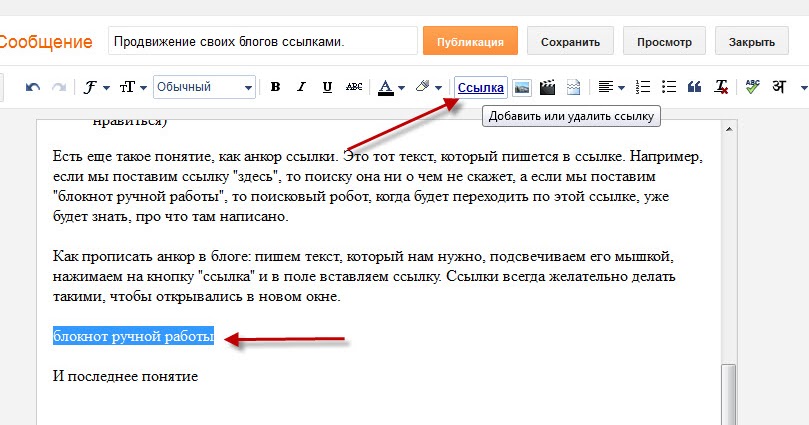
Task: Click the post title input field
Action: click(263, 41)
